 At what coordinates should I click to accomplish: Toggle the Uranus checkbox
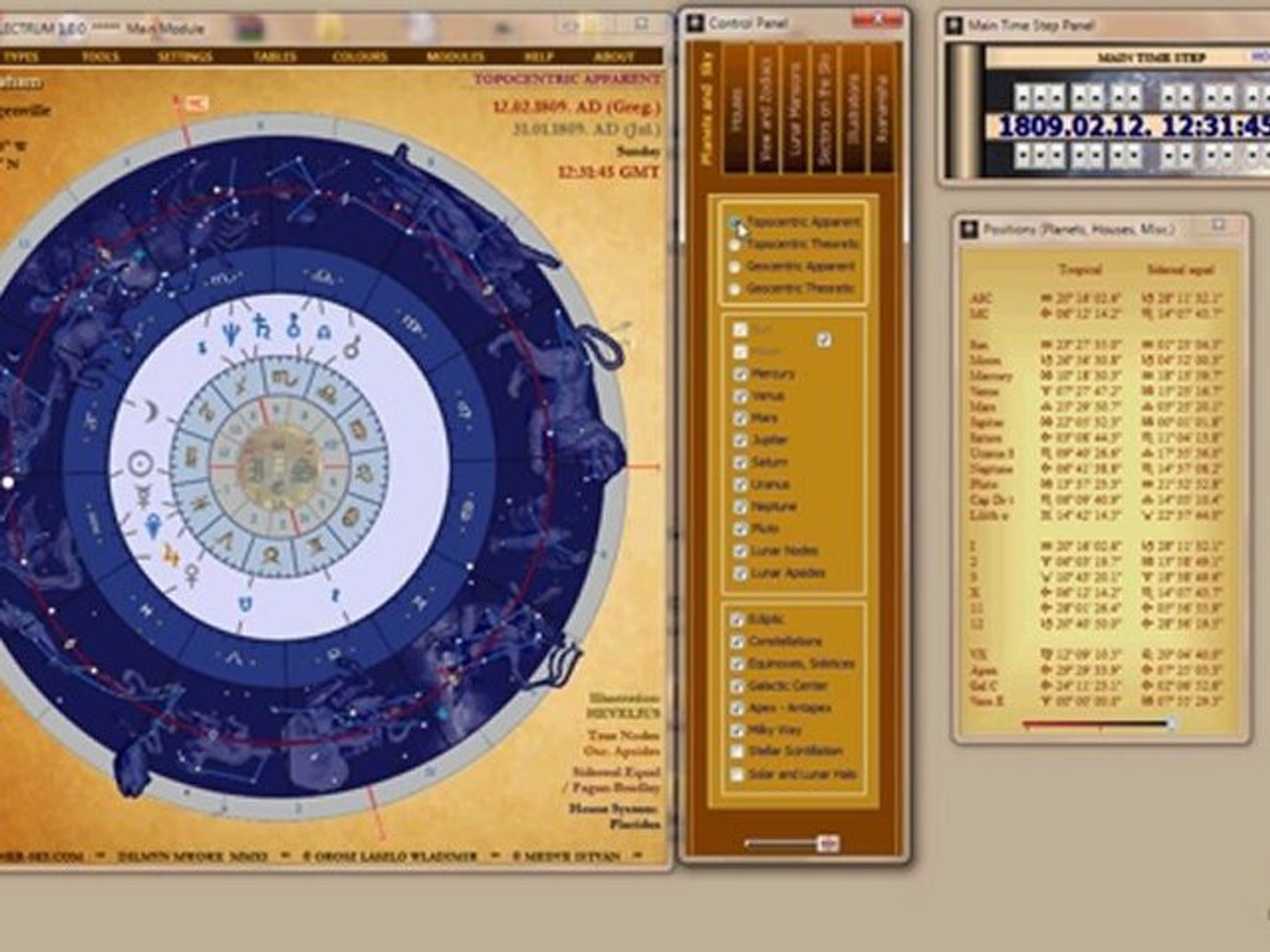click(741, 484)
